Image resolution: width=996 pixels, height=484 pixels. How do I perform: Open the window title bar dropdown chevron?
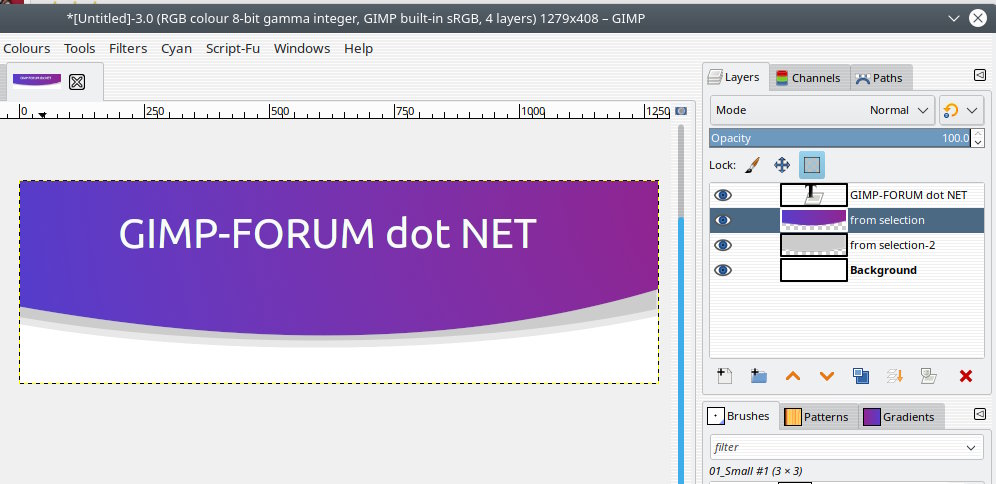tap(953, 18)
